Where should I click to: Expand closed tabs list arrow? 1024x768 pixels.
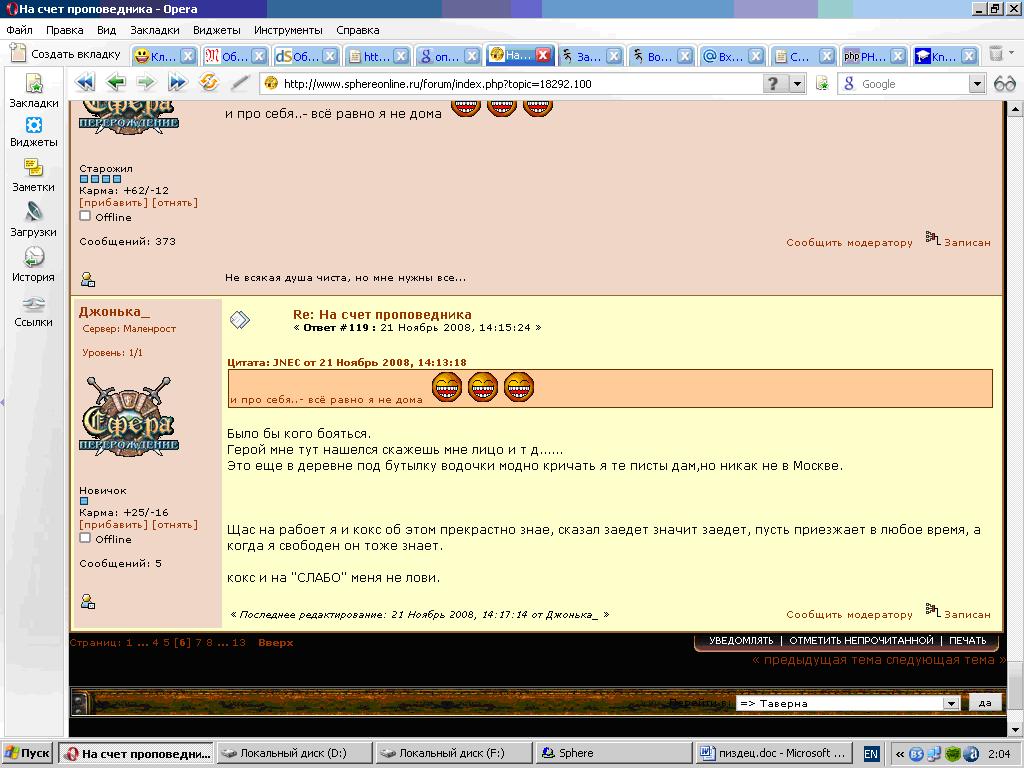(x=1012, y=53)
